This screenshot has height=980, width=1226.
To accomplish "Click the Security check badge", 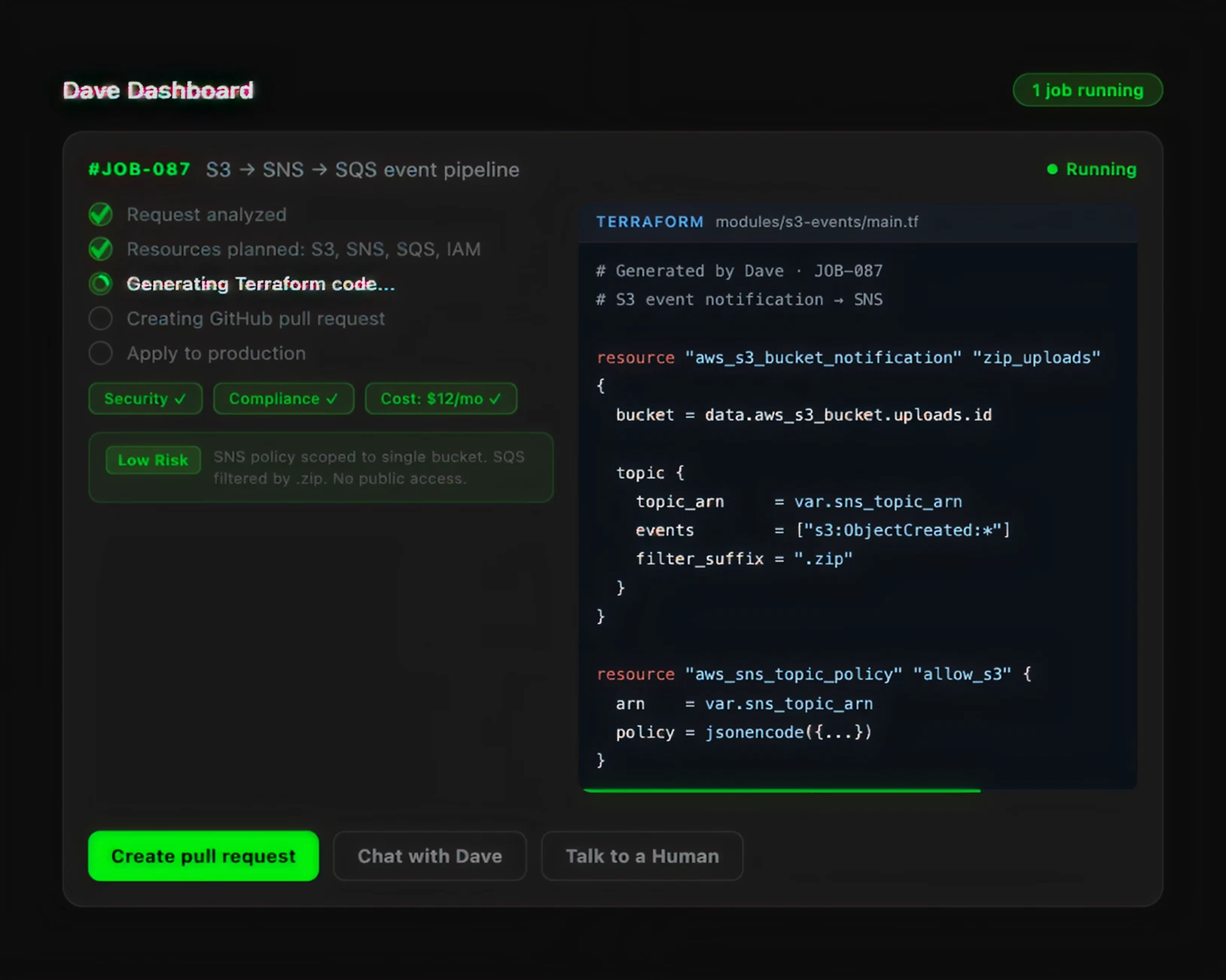I will (x=145, y=398).
